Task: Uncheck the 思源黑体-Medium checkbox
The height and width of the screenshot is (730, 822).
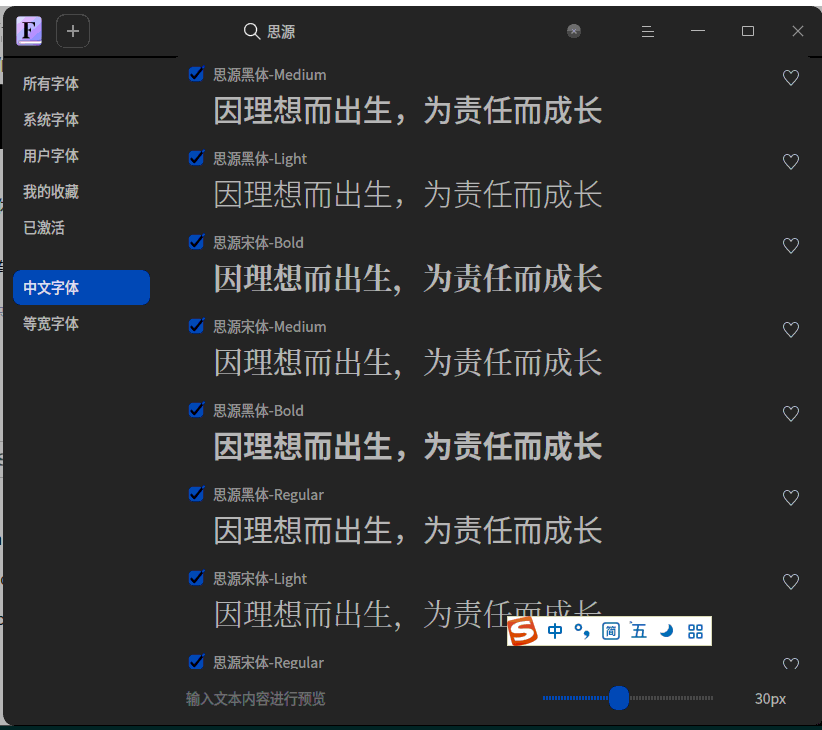Action: pos(196,74)
